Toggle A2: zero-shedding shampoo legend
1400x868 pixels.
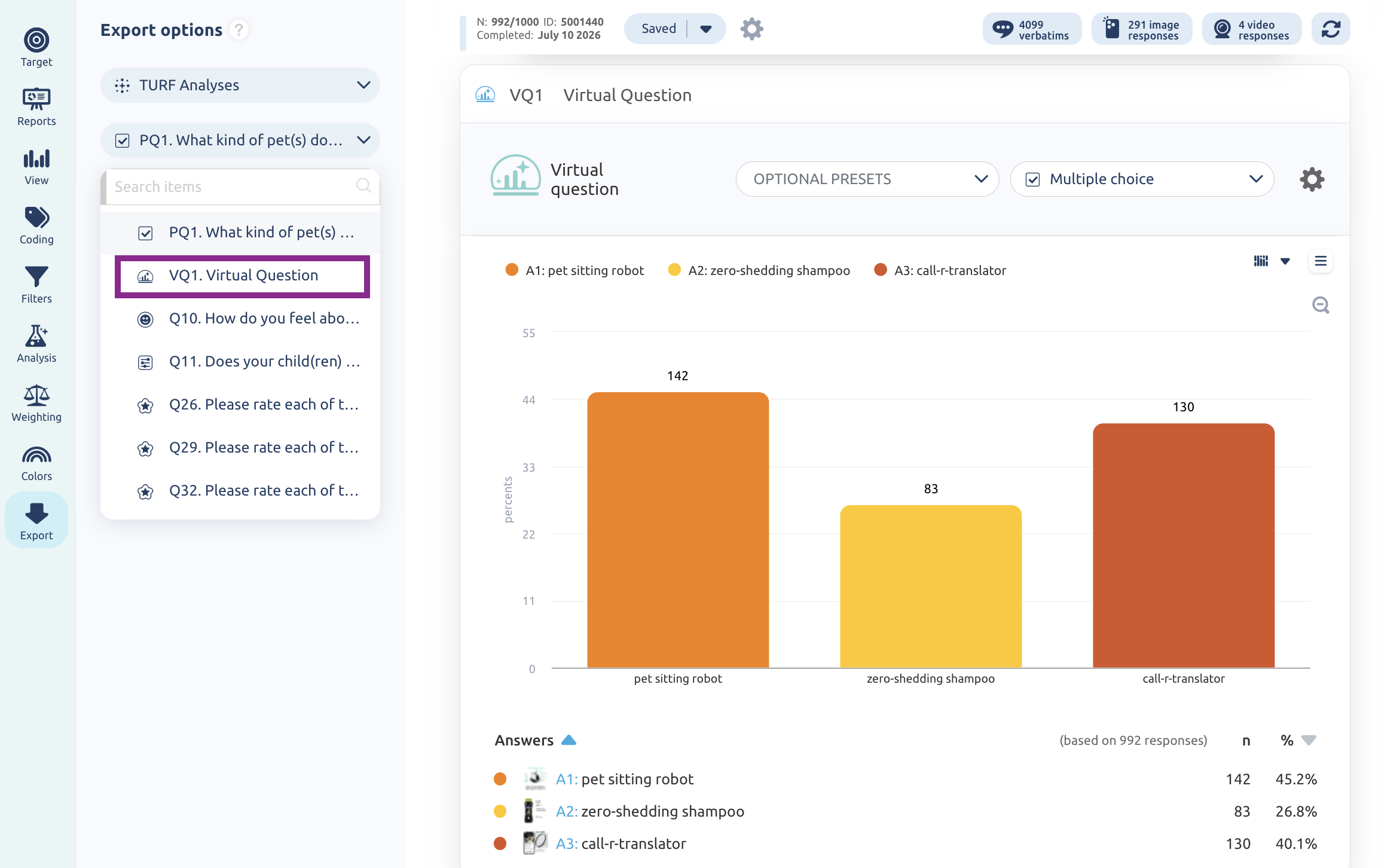click(x=759, y=270)
